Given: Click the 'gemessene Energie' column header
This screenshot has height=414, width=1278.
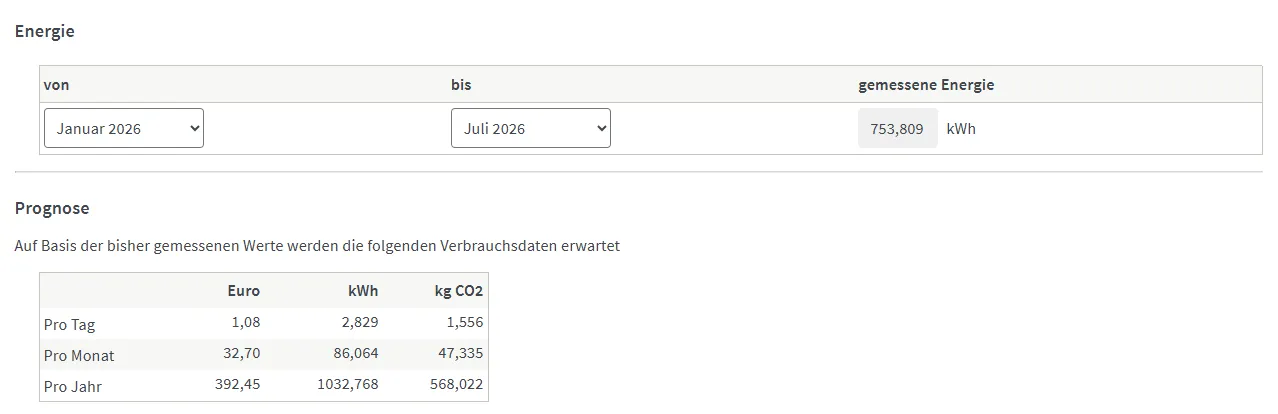Looking at the screenshot, I should (x=926, y=85).
